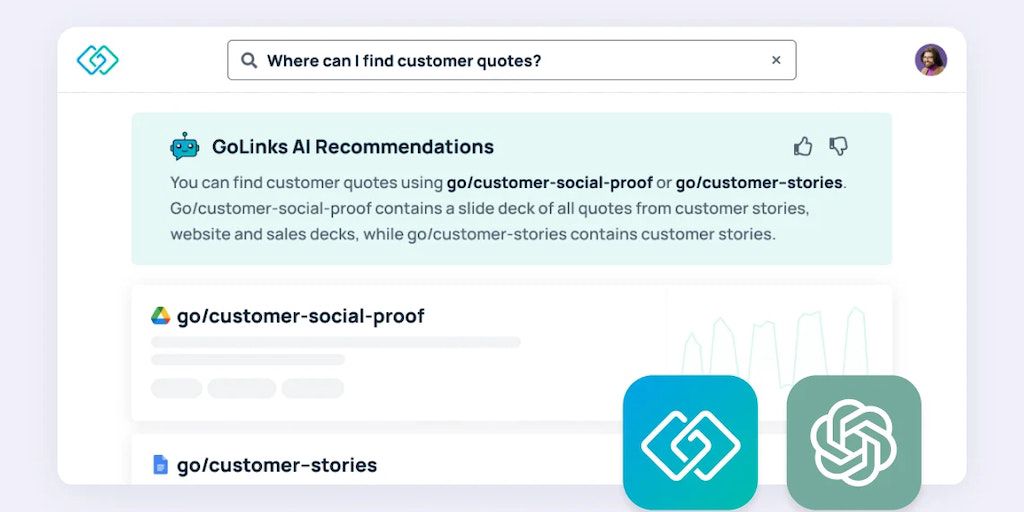Click the Google Drive icon
1024x512 pixels.
pos(160,316)
